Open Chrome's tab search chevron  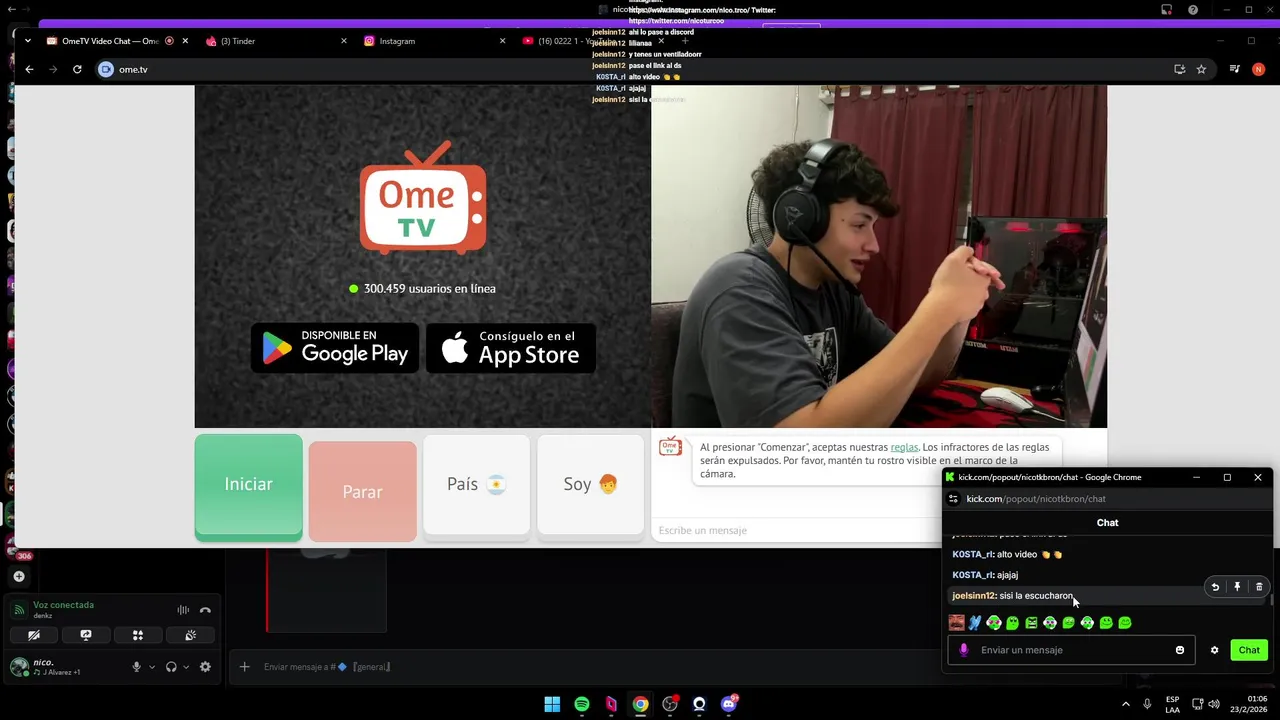click(28, 41)
